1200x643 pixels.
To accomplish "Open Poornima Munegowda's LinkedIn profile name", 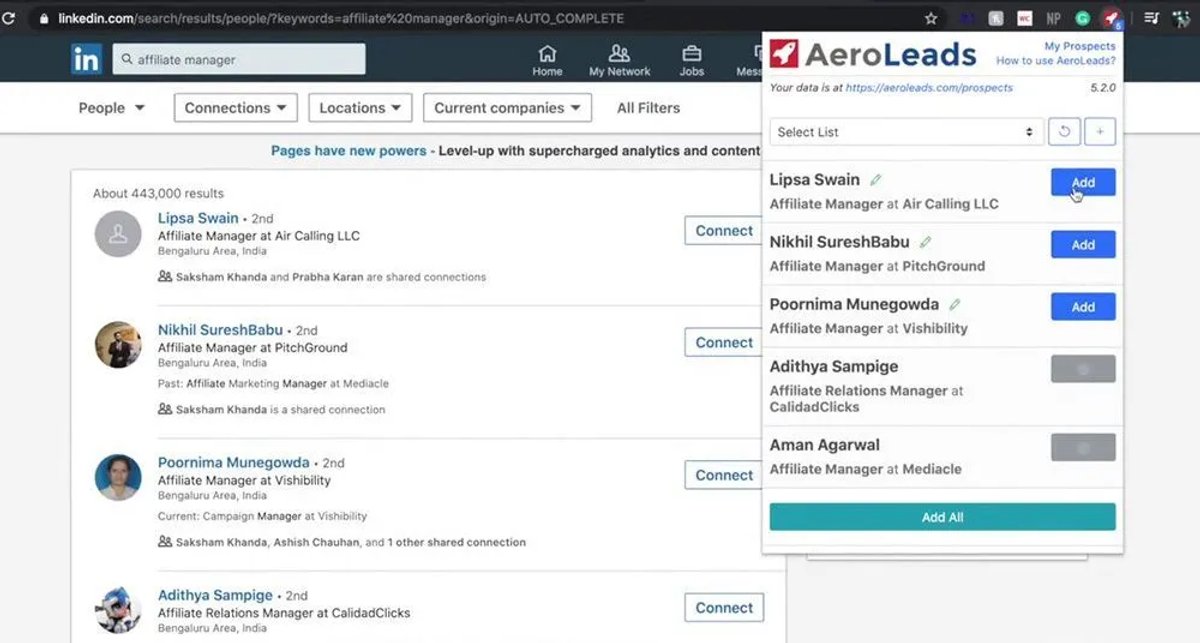I will point(234,463).
